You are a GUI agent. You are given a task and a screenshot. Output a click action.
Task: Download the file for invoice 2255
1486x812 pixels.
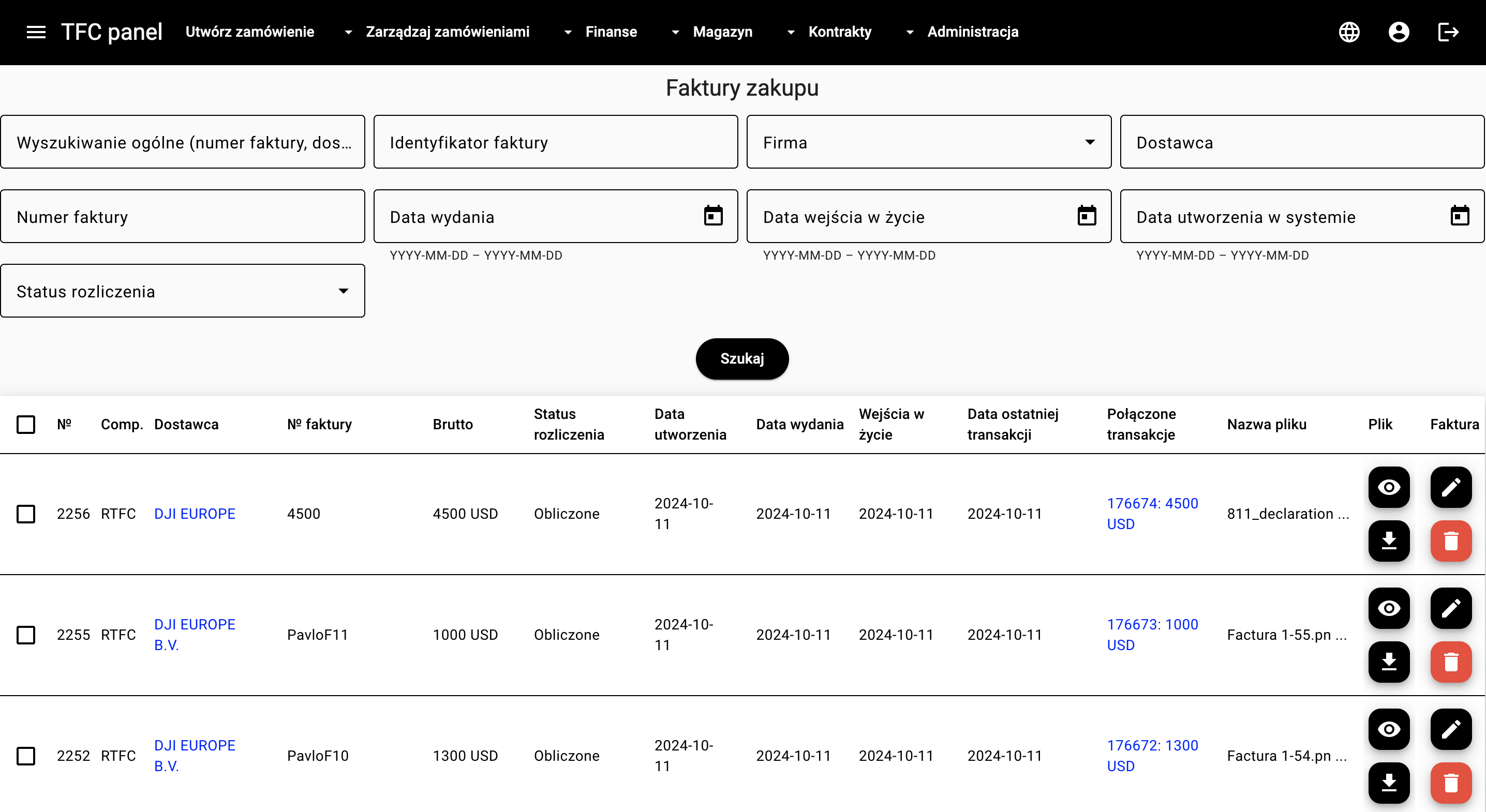click(x=1389, y=662)
